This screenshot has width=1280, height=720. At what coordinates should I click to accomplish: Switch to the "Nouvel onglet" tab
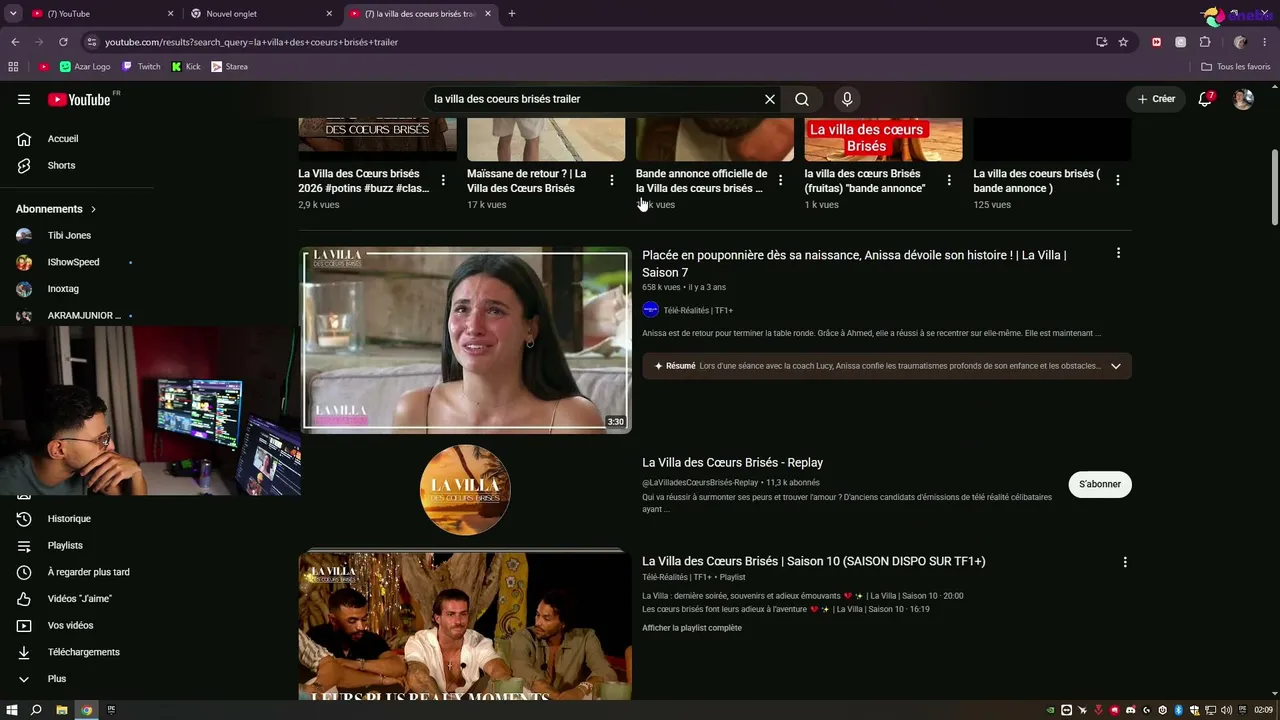tap(260, 14)
